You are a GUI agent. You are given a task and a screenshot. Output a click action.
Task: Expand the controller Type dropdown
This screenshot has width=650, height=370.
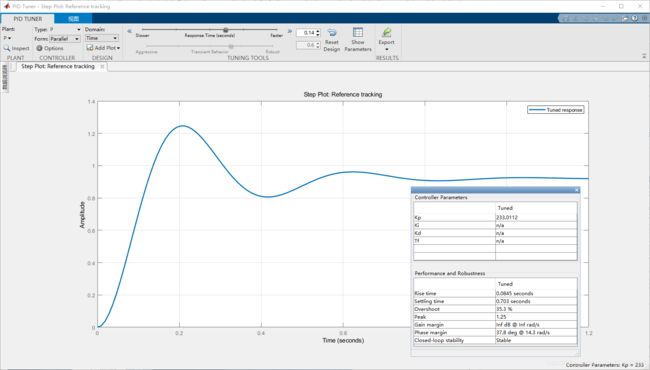(64, 29)
